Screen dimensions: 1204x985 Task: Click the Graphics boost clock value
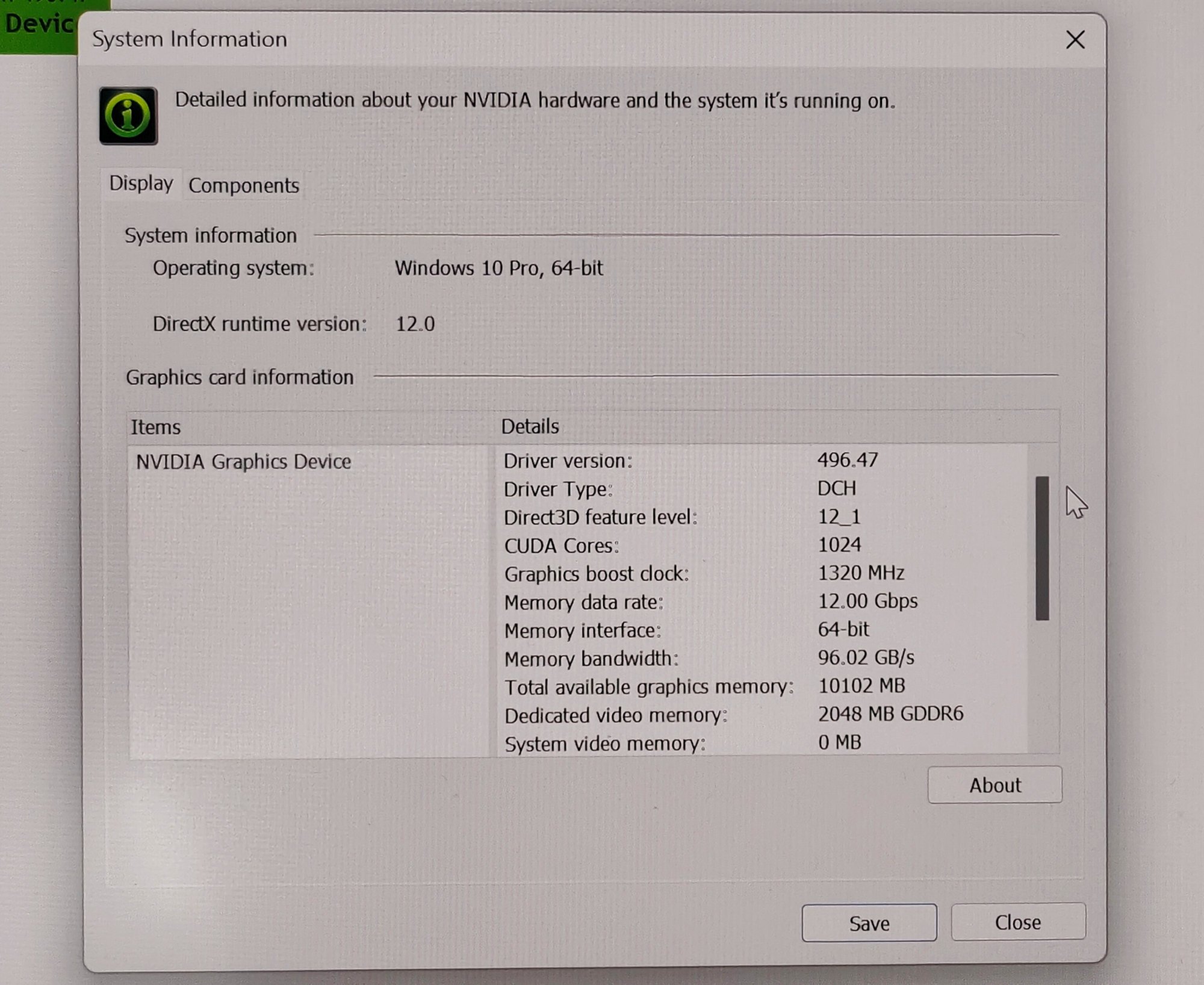click(863, 573)
